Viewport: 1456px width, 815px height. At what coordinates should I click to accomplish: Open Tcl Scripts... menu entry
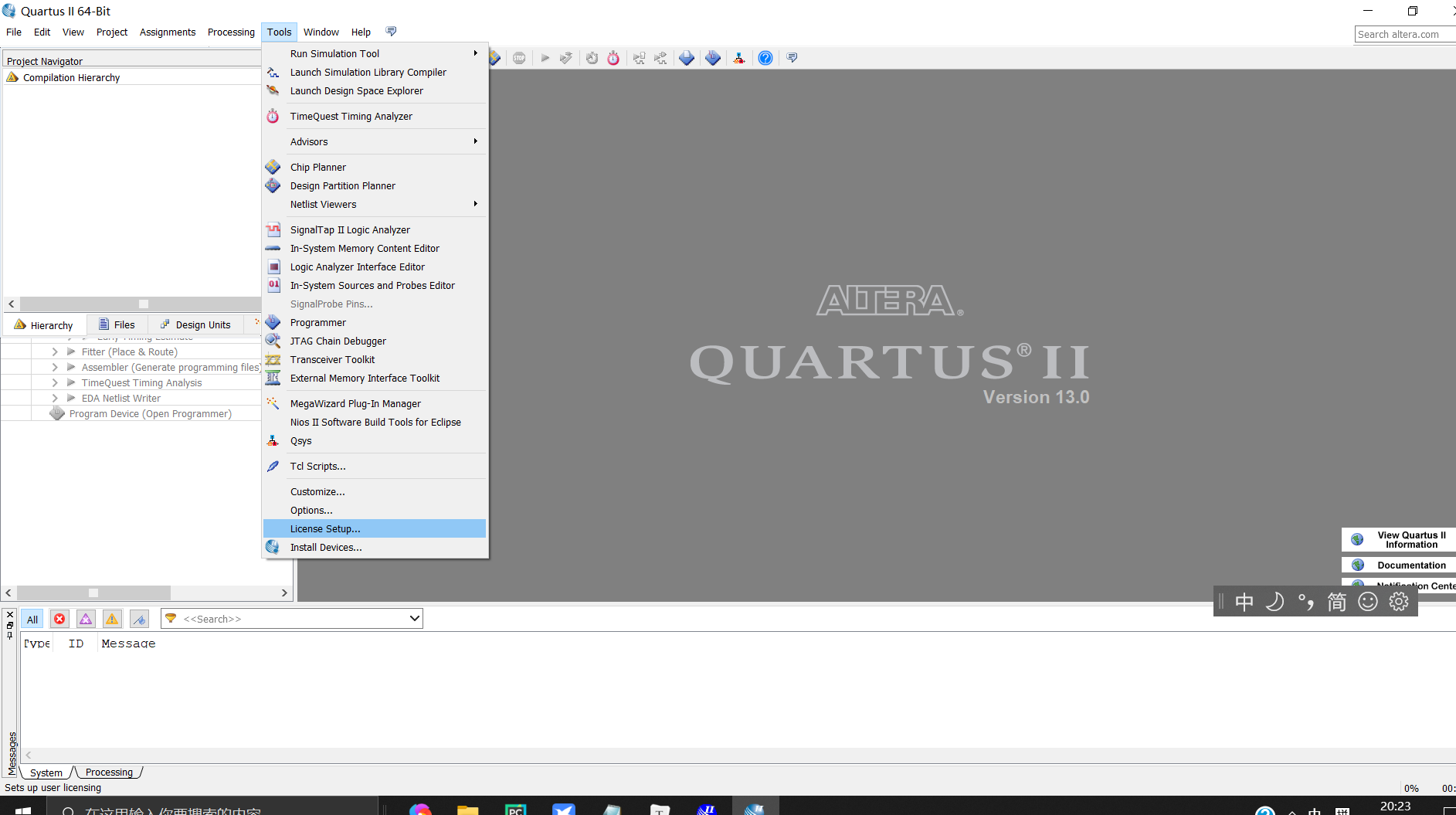375,467
